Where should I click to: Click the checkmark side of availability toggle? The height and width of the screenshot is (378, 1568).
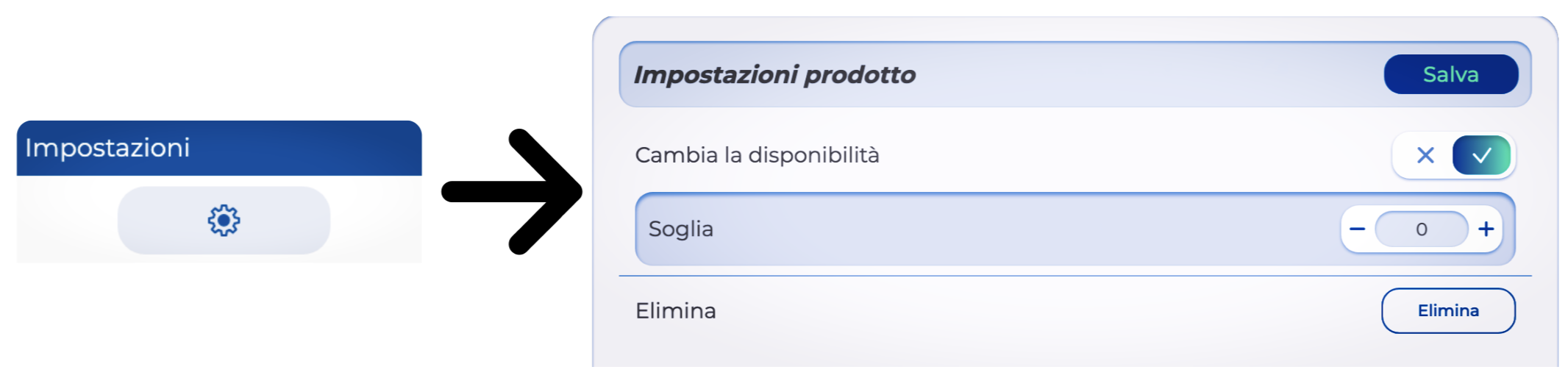point(1481,155)
